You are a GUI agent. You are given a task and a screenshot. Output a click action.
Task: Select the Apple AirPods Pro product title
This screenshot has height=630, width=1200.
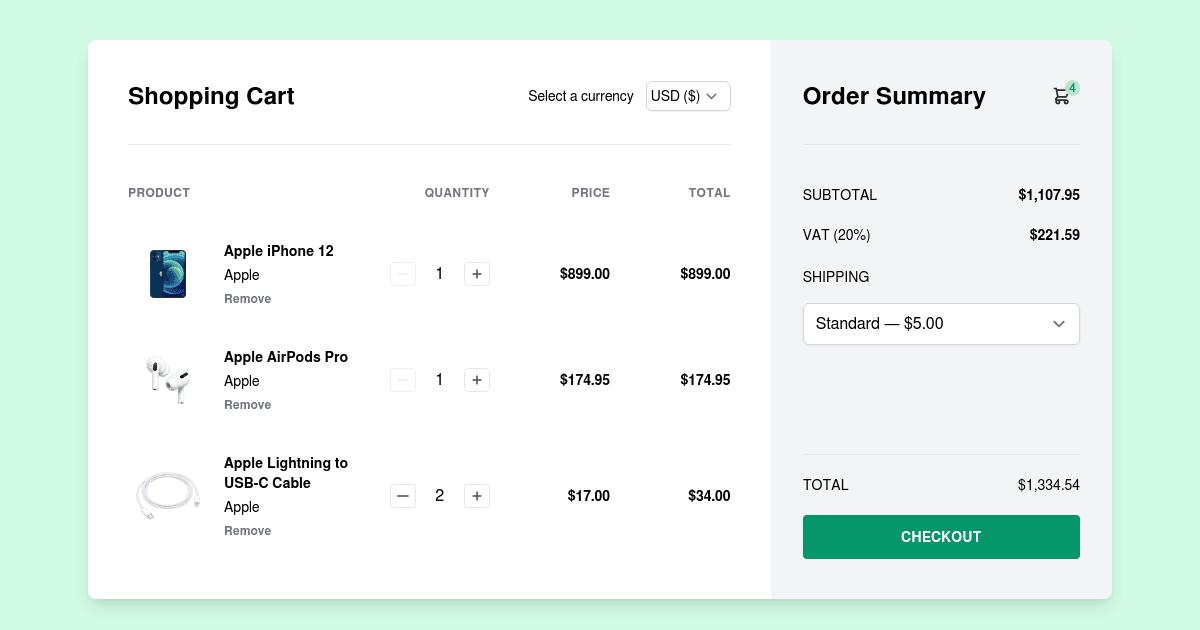pos(286,356)
